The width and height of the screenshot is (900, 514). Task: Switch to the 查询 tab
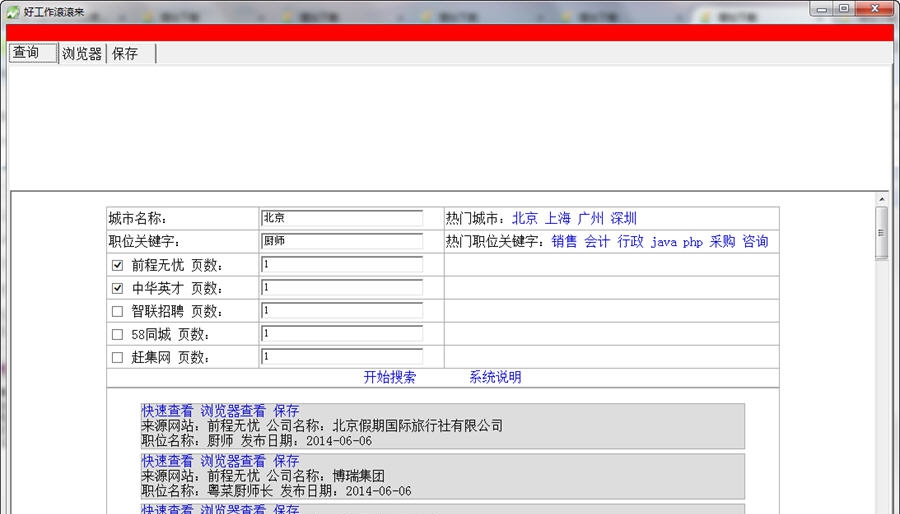(33, 53)
